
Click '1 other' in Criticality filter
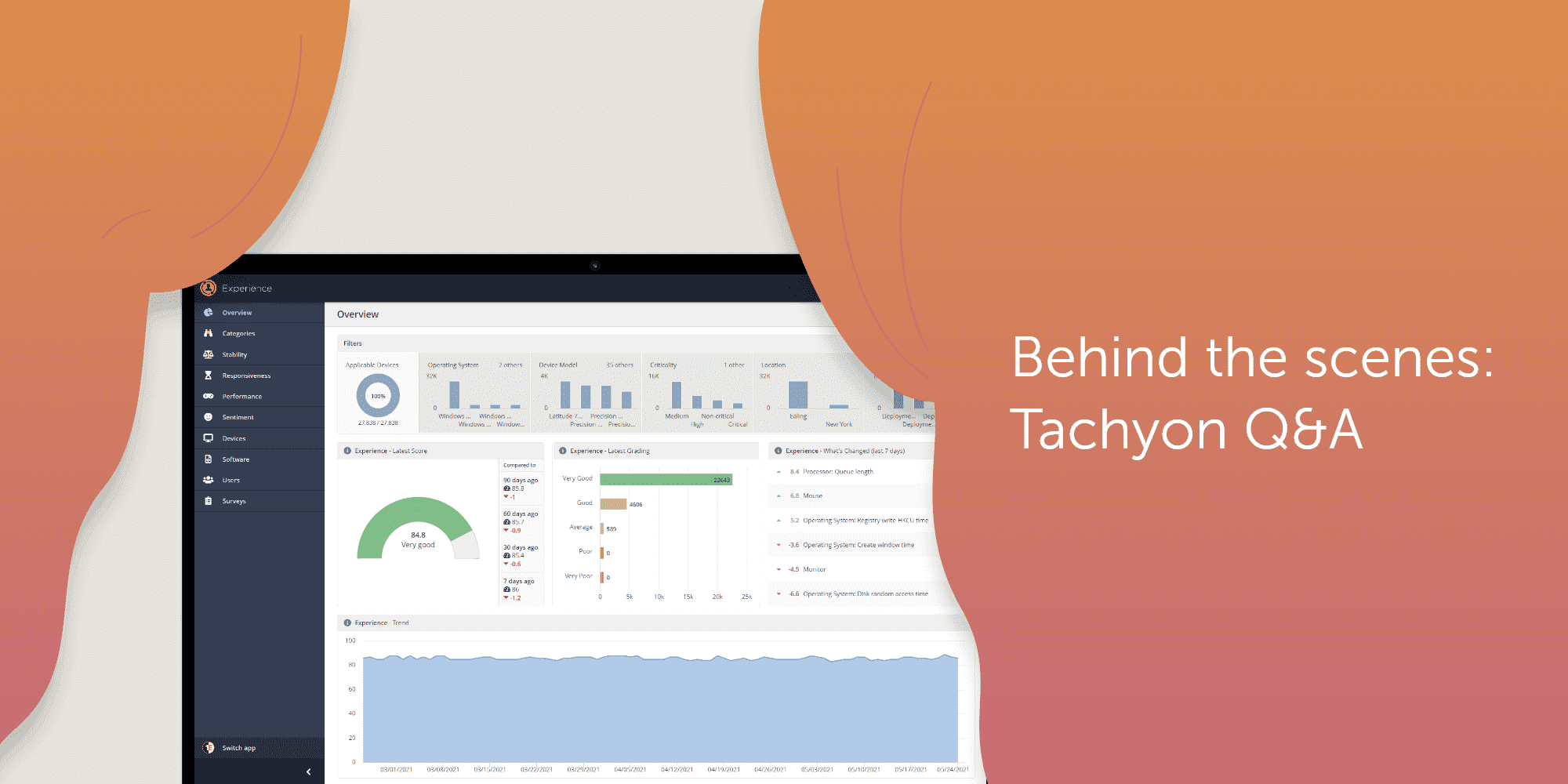point(734,365)
